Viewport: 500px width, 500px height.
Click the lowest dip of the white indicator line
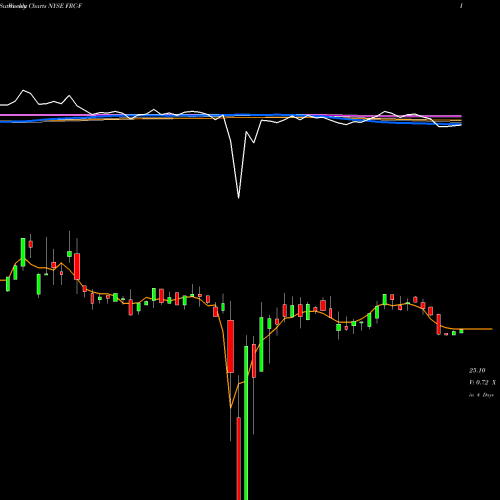click(238, 197)
